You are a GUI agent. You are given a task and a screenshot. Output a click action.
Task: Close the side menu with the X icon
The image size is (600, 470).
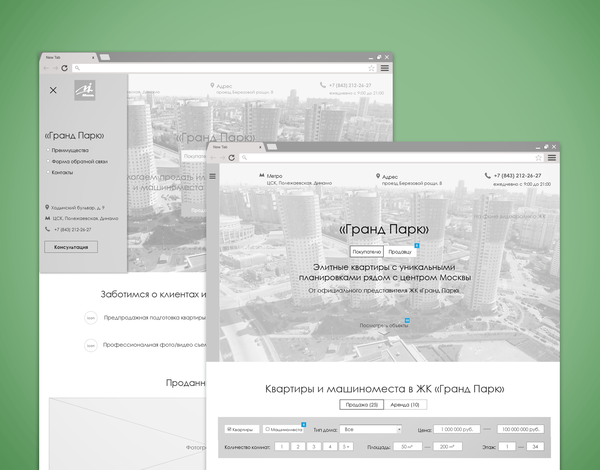point(53,90)
